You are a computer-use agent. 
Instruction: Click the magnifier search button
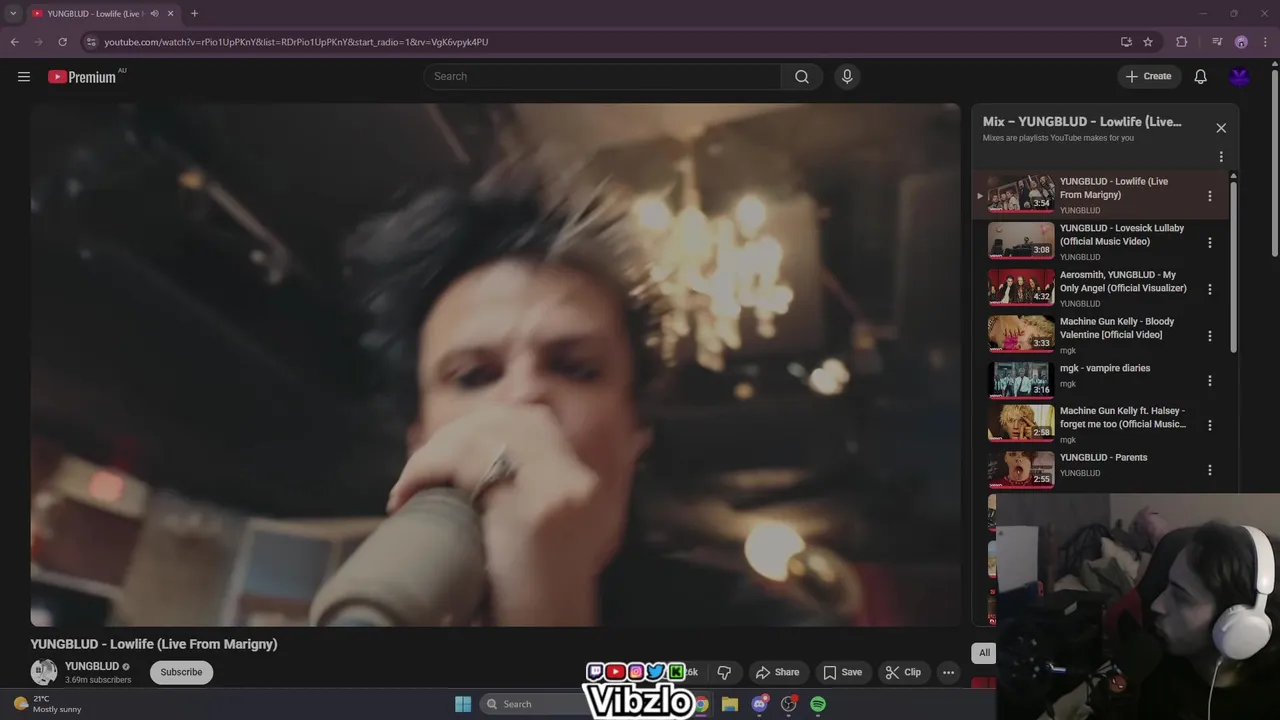(802, 76)
